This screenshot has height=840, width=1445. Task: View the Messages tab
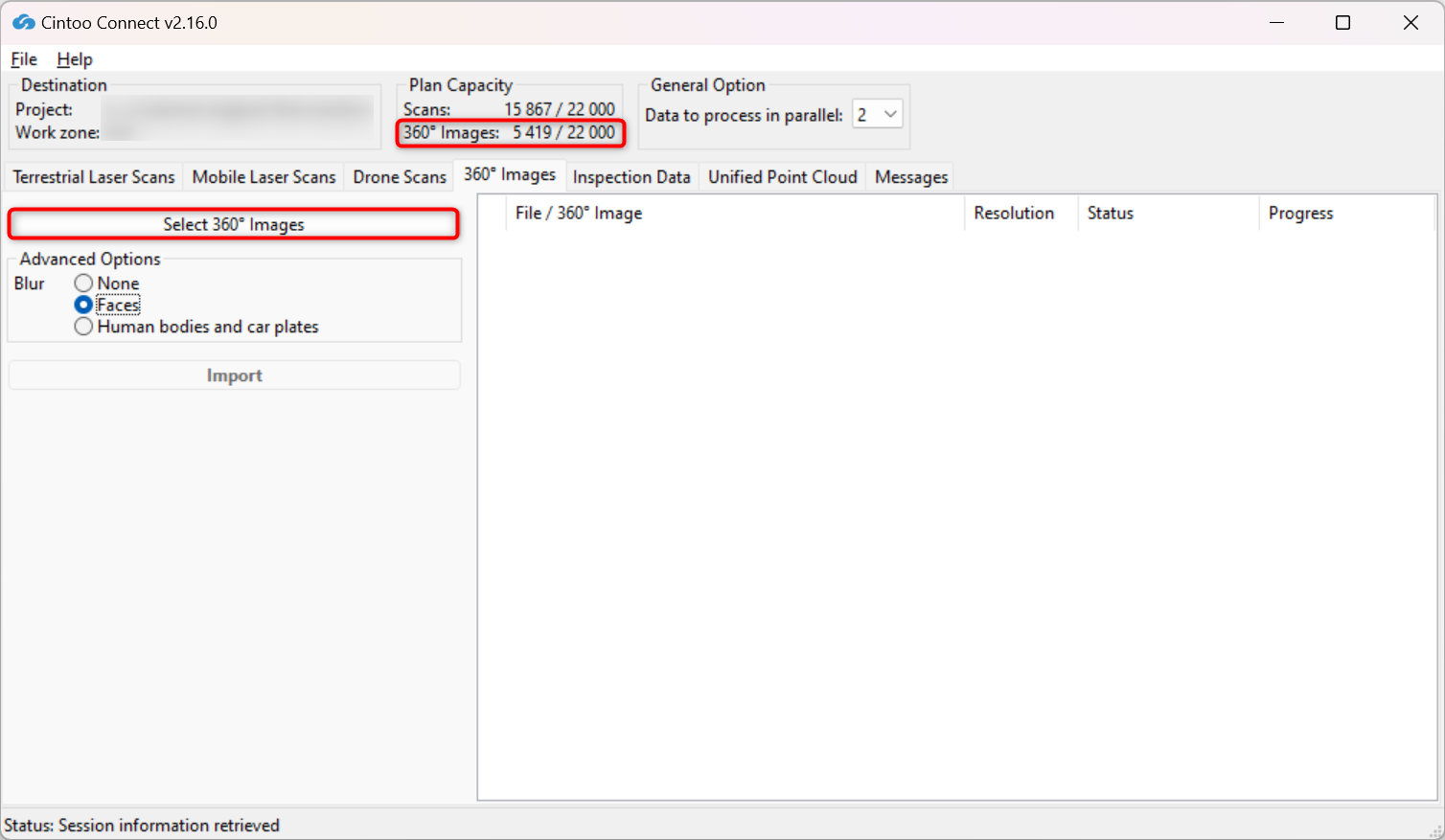tap(911, 177)
